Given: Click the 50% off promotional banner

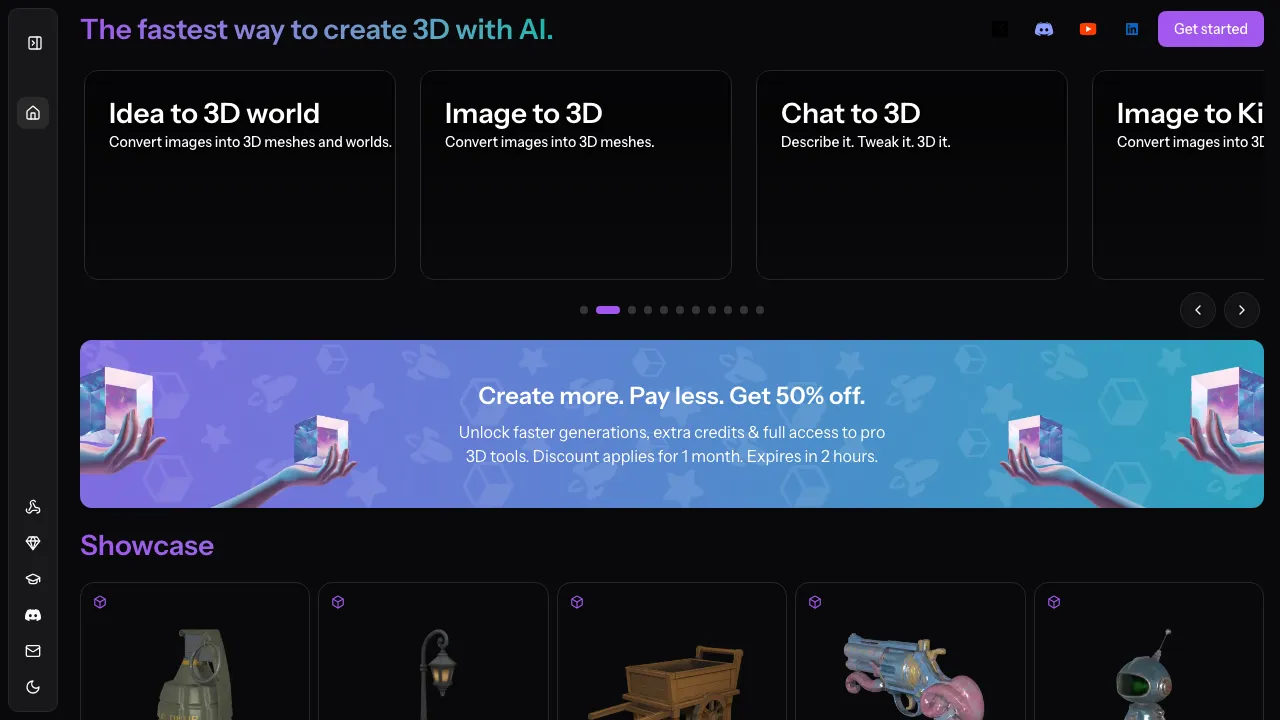Looking at the screenshot, I should click(672, 424).
